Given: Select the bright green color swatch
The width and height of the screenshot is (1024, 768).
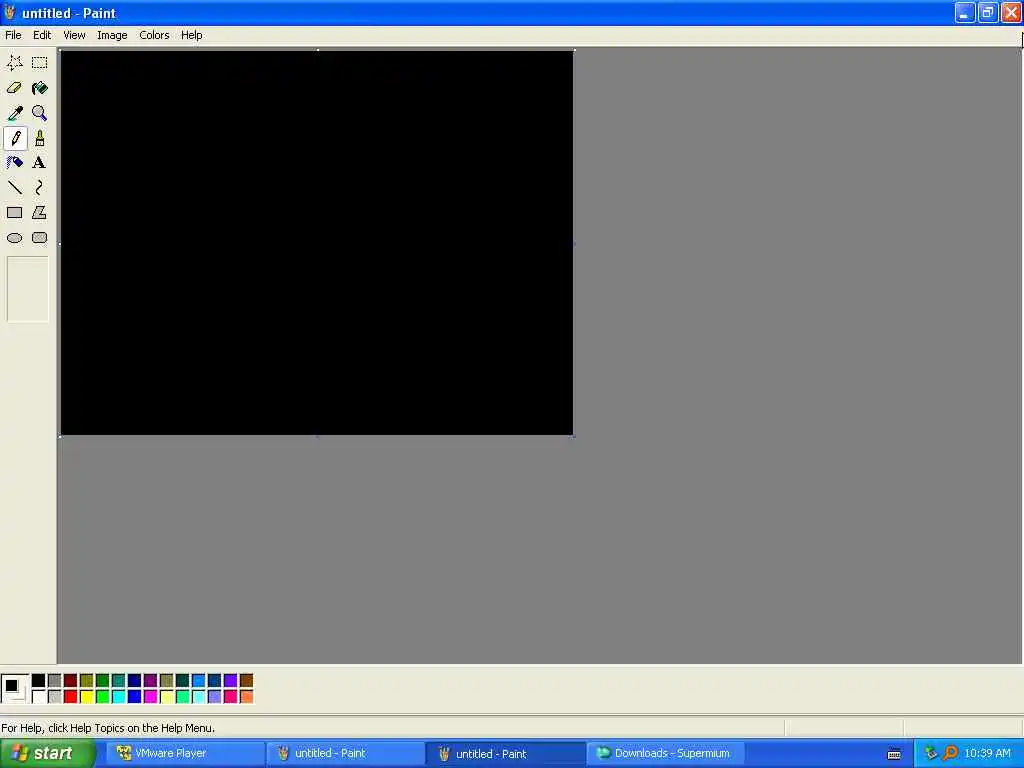Looking at the screenshot, I should 103,697.
